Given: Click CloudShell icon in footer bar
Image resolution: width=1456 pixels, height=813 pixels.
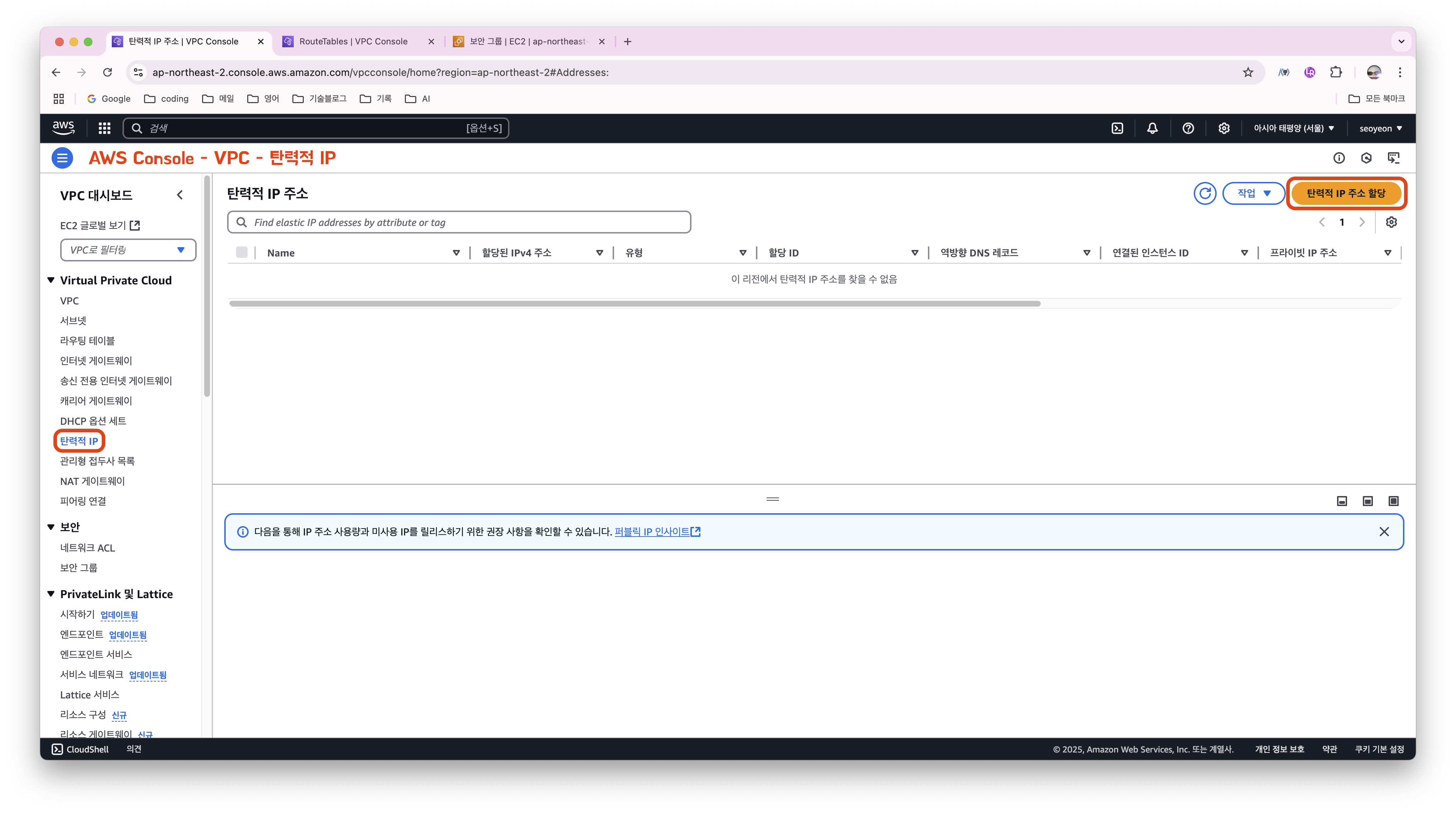Looking at the screenshot, I should point(57,749).
